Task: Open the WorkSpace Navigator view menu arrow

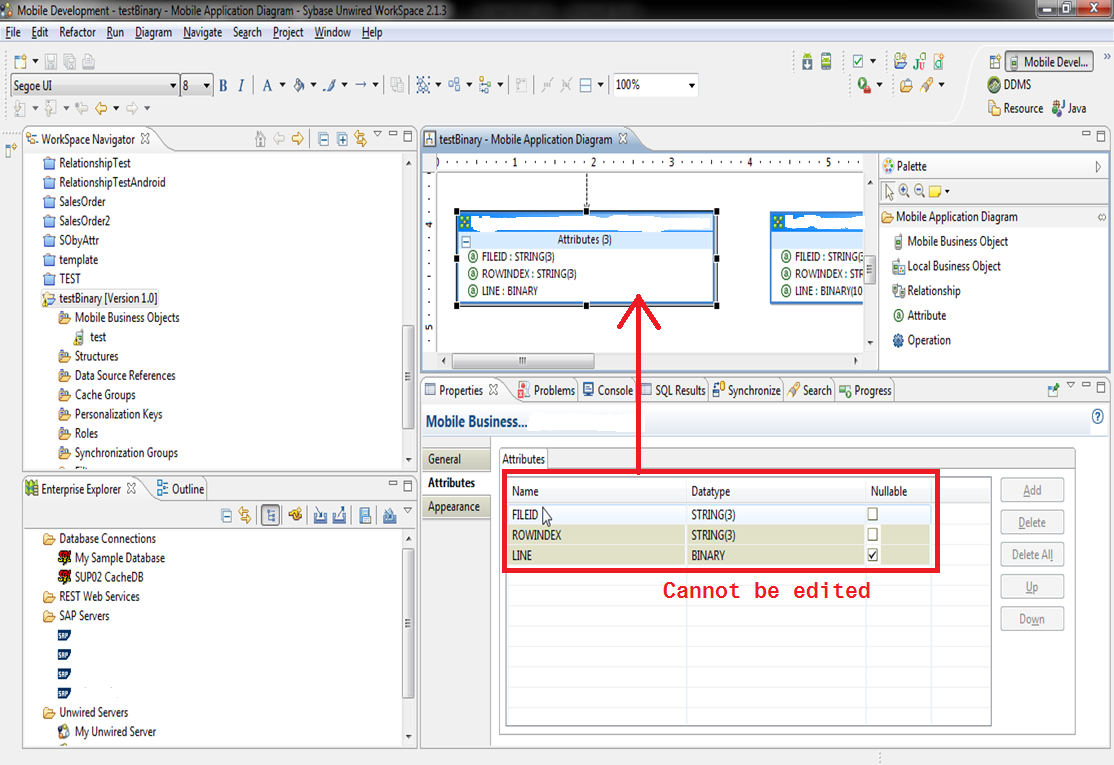Action: [x=378, y=134]
